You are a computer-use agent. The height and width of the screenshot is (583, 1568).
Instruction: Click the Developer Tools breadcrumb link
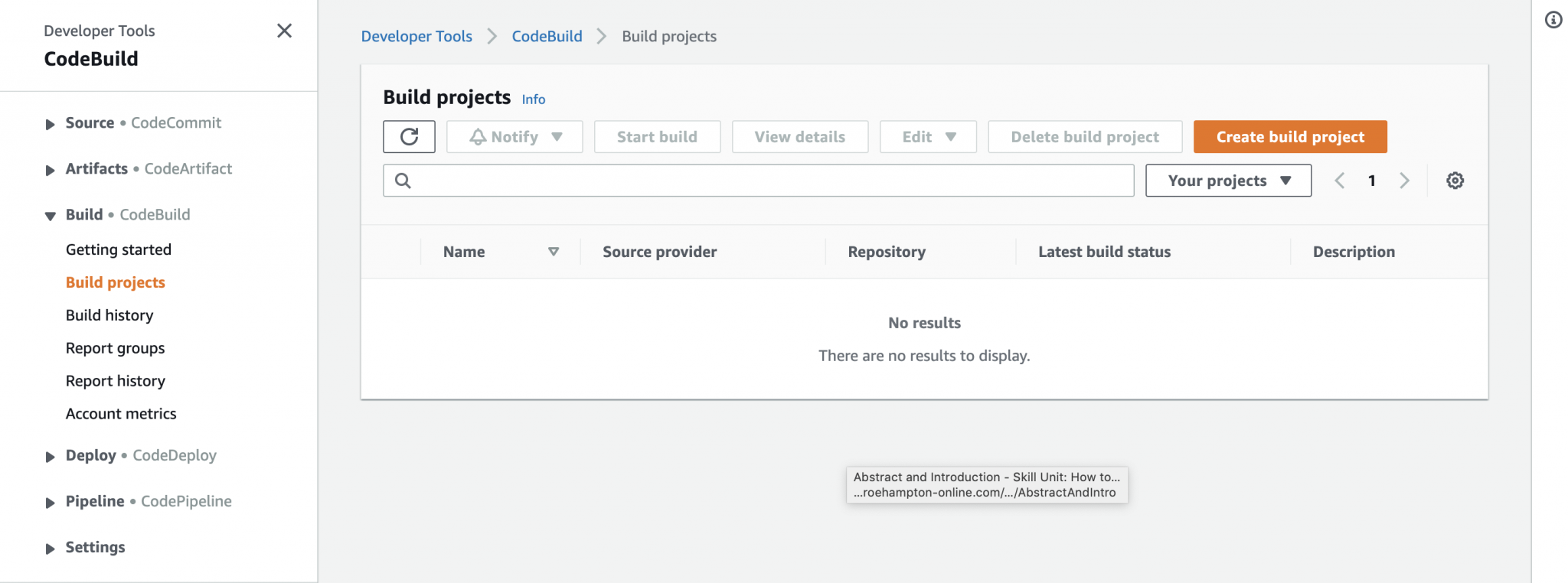pyautogui.click(x=416, y=37)
